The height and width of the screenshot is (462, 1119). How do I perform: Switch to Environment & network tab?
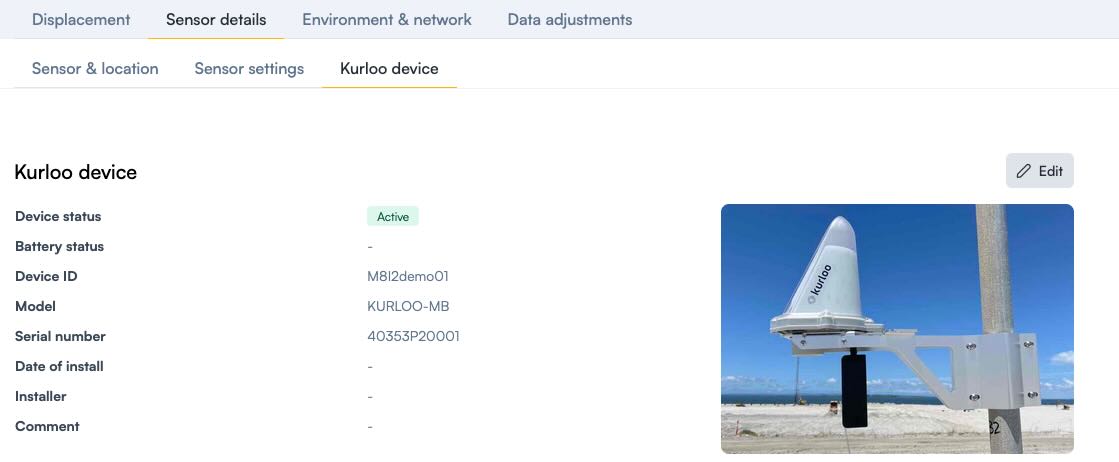387,19
